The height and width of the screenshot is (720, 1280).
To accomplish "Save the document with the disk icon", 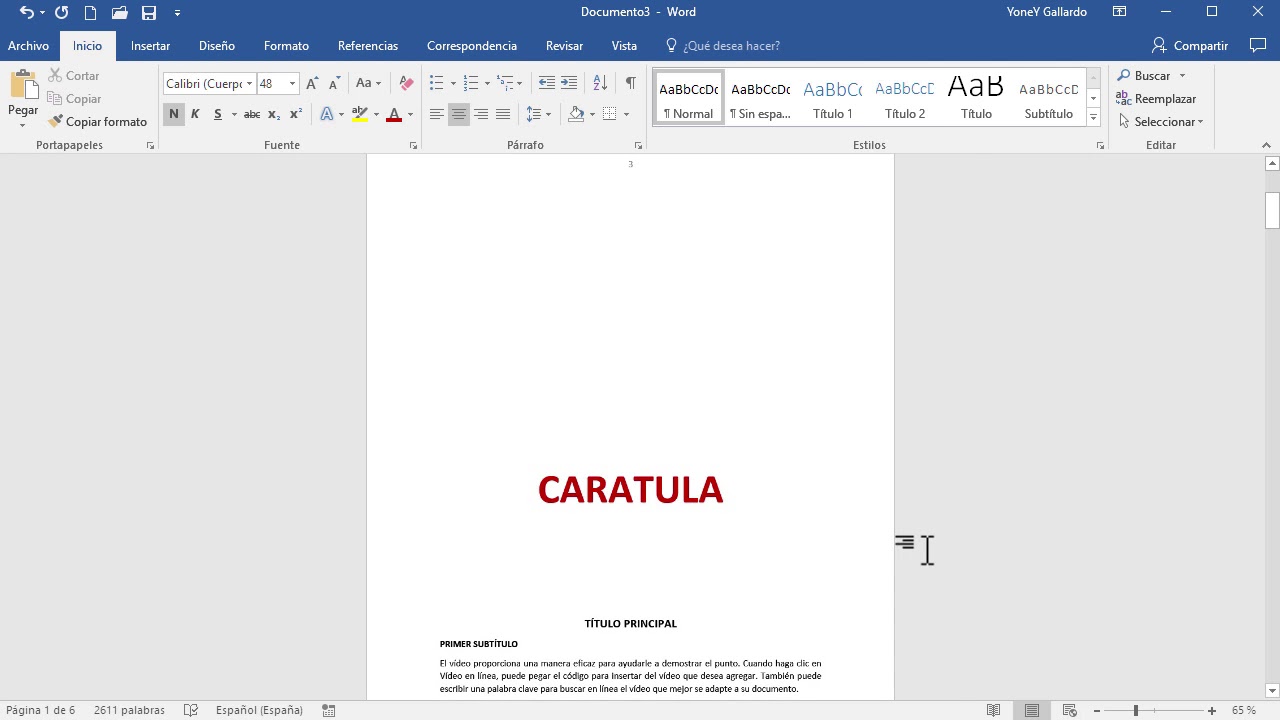I will (x=149, y=12).
